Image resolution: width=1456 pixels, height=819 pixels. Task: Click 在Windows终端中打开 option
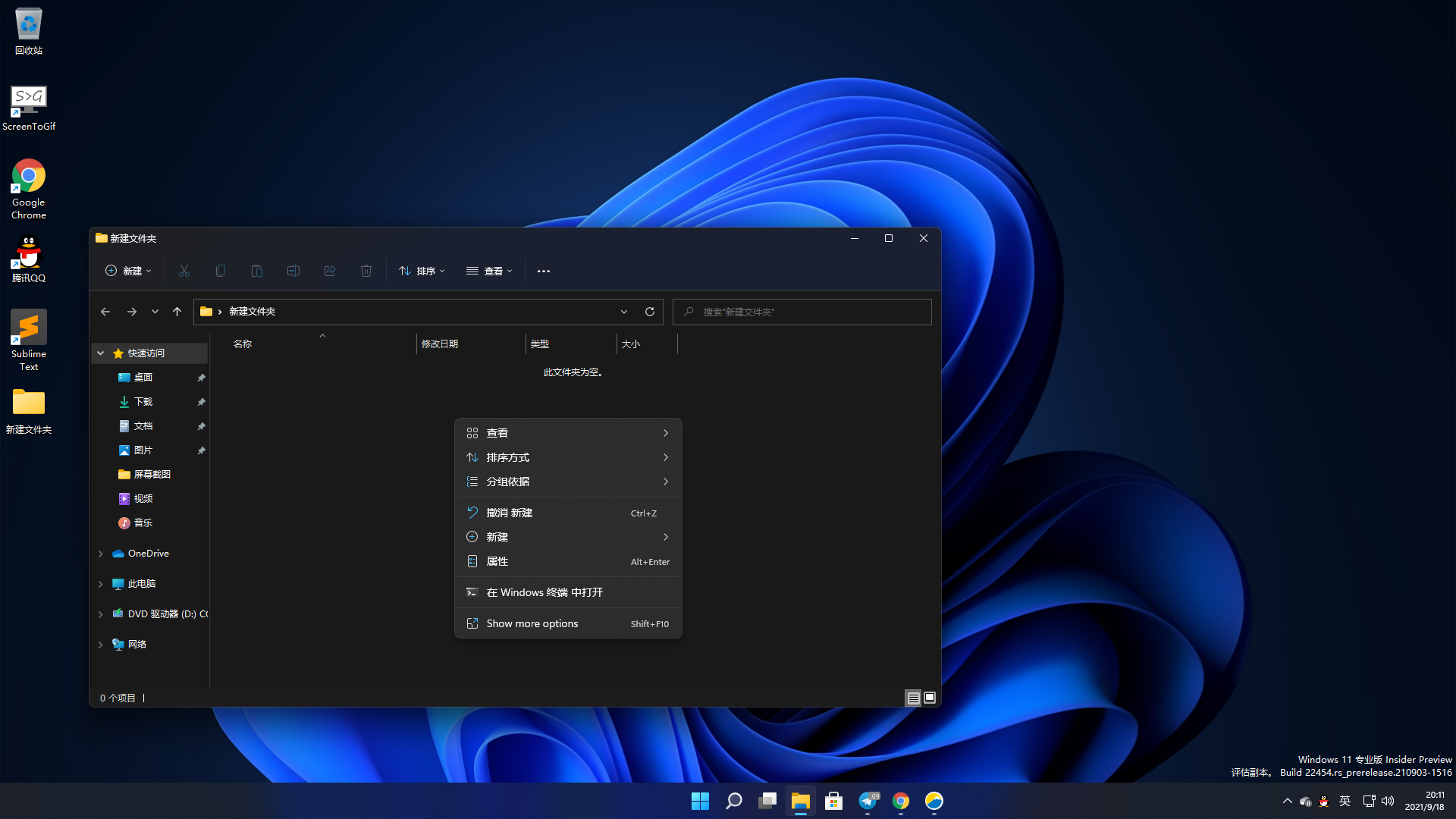click(566, 592)
